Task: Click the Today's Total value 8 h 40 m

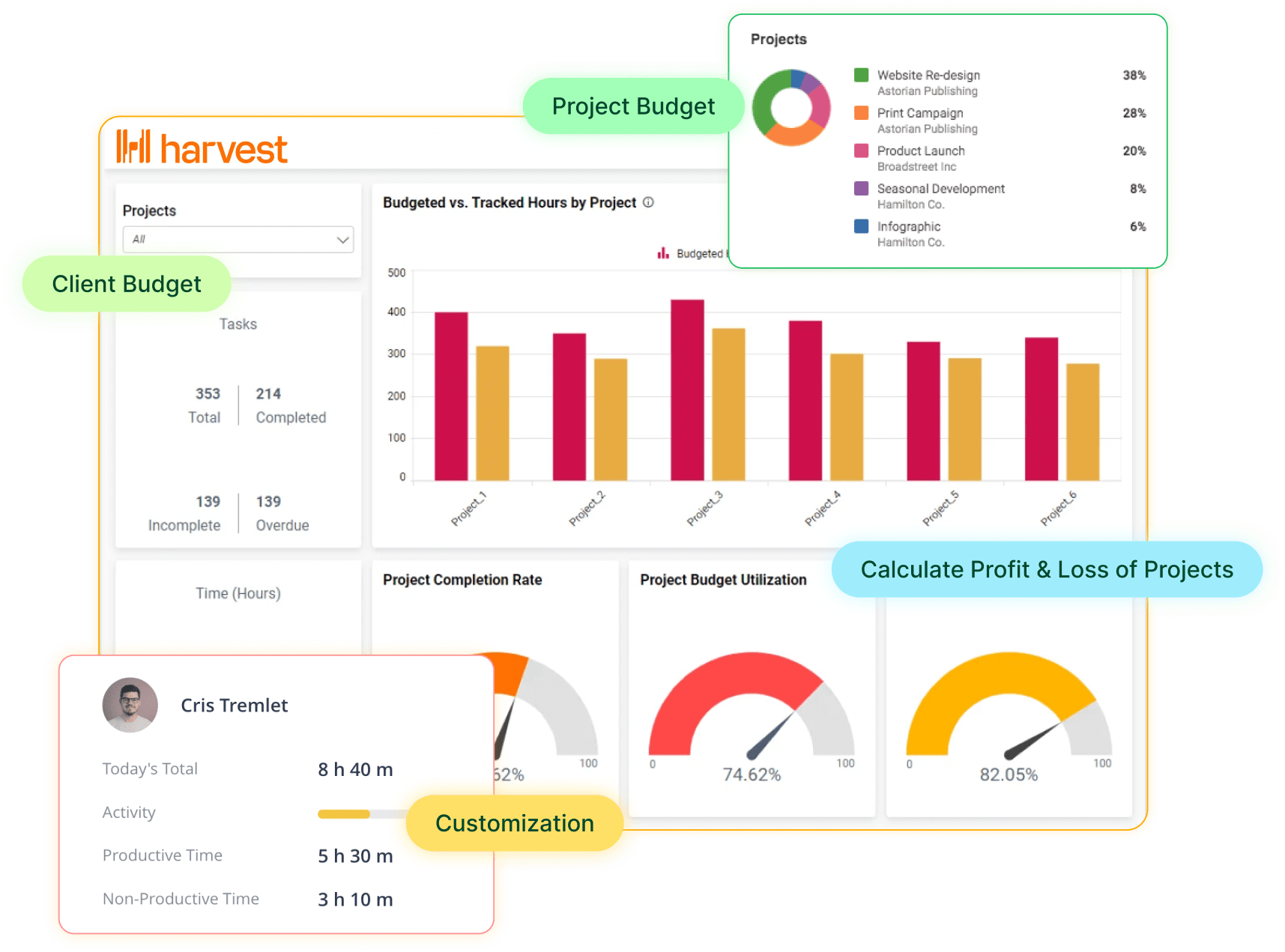Action: [x=355, y=770]
